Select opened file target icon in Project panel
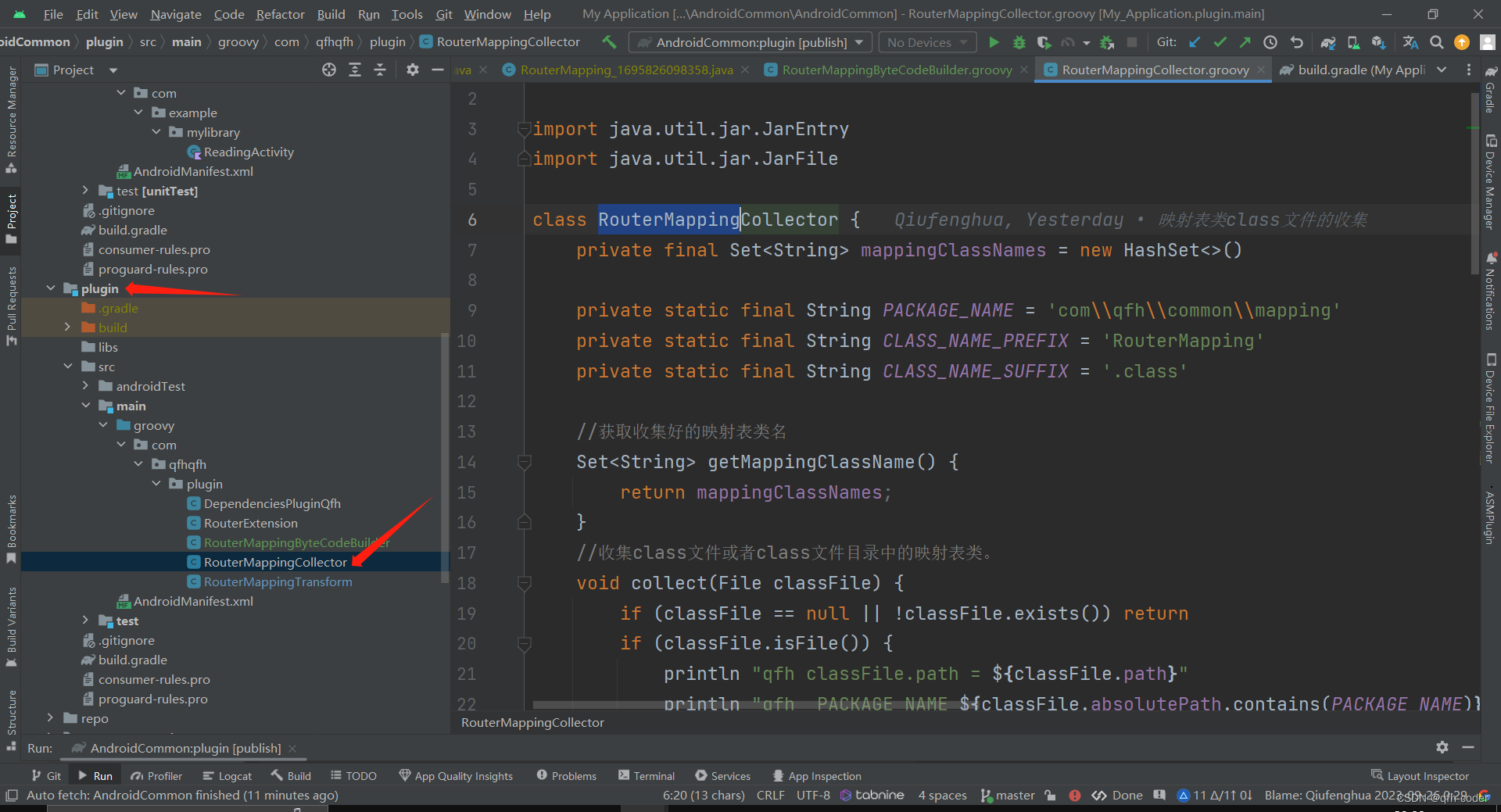This screenshot has width=1501, height=812. [329, 70]
